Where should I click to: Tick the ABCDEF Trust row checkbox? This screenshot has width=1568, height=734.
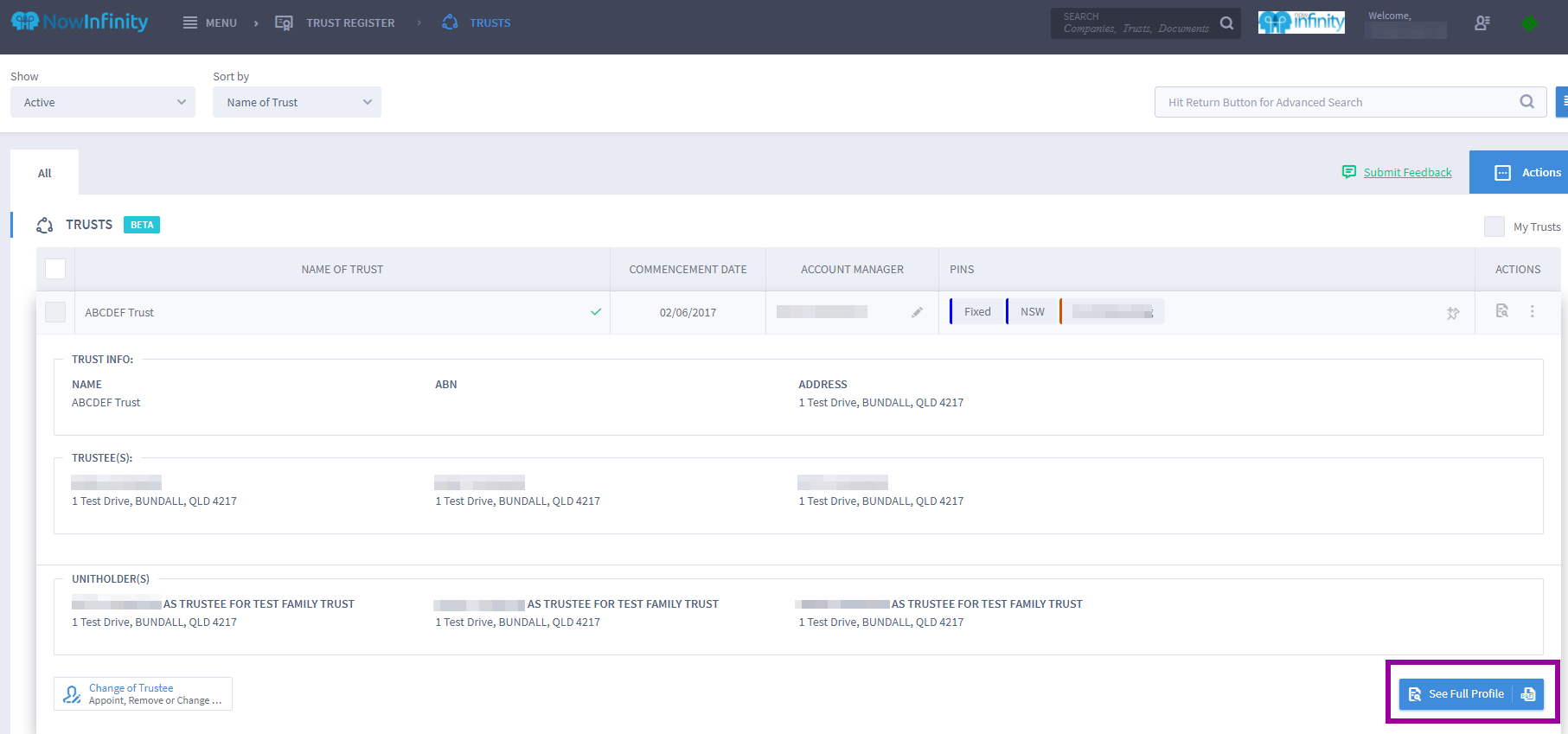tap(55, 312)
